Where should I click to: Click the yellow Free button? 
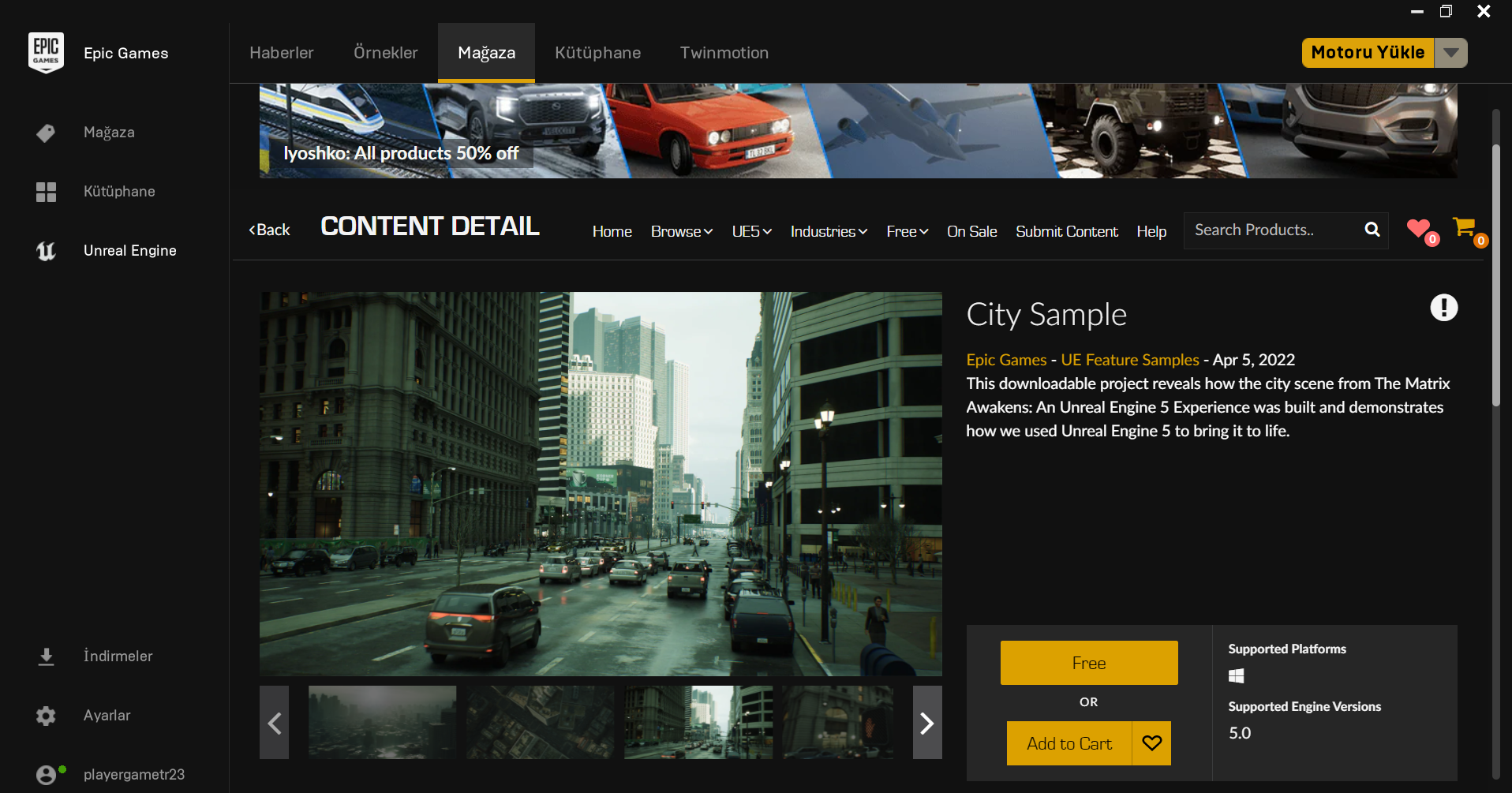(1089, 663)
